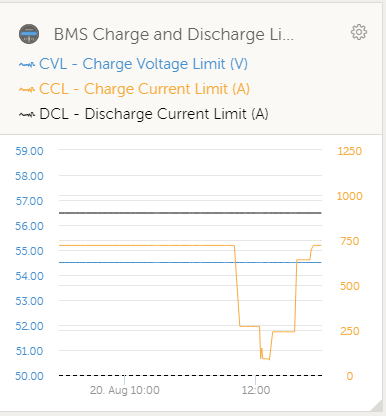Toggle DCL - Discharge Current Limit series
Screen dimensions: 386x416
(154, 114)
